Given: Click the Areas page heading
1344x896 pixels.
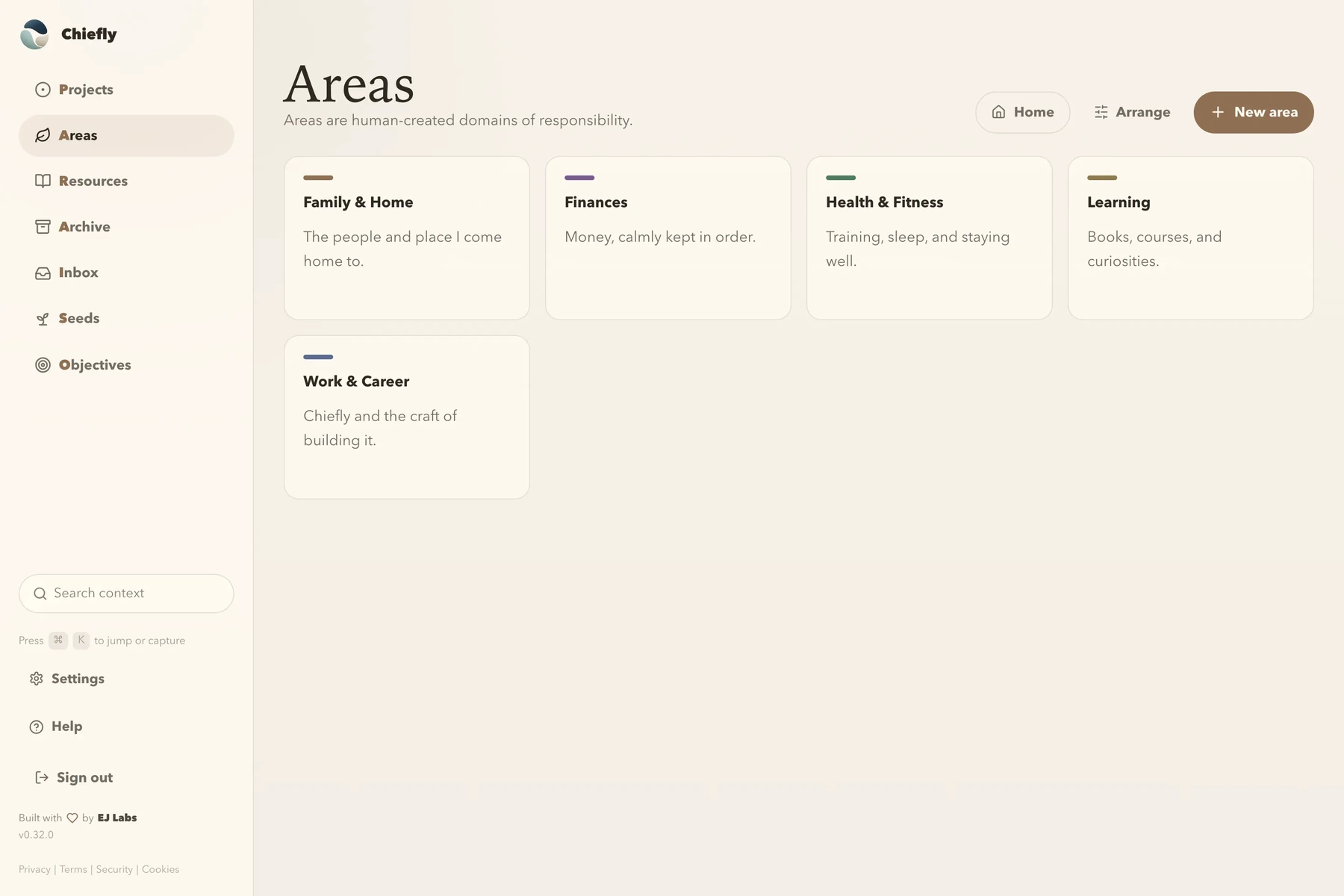Looking at the screenshot, I should pos(349,84).
